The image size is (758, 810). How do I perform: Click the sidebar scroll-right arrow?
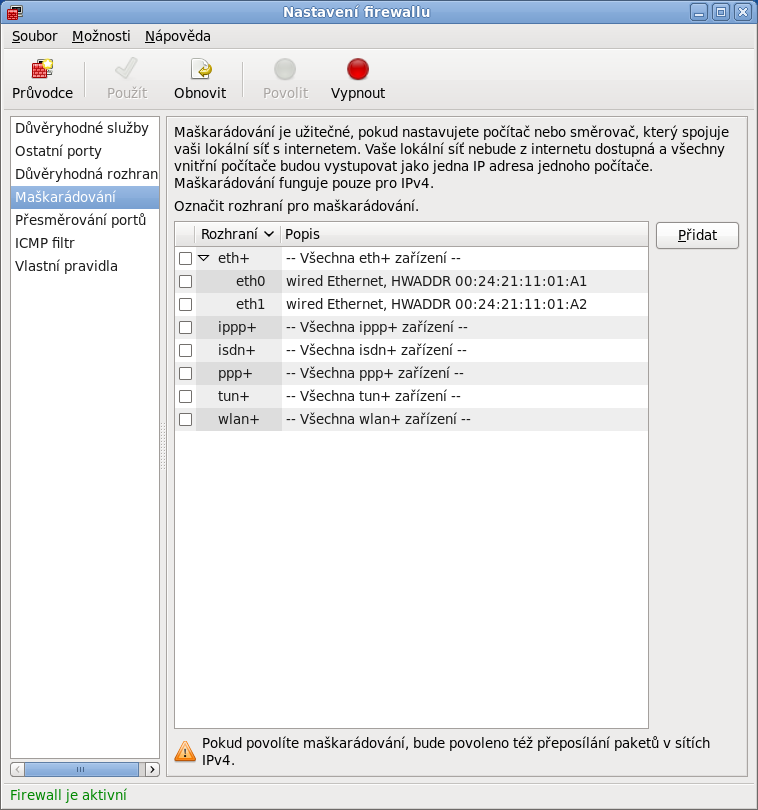[x=152, y=770]
